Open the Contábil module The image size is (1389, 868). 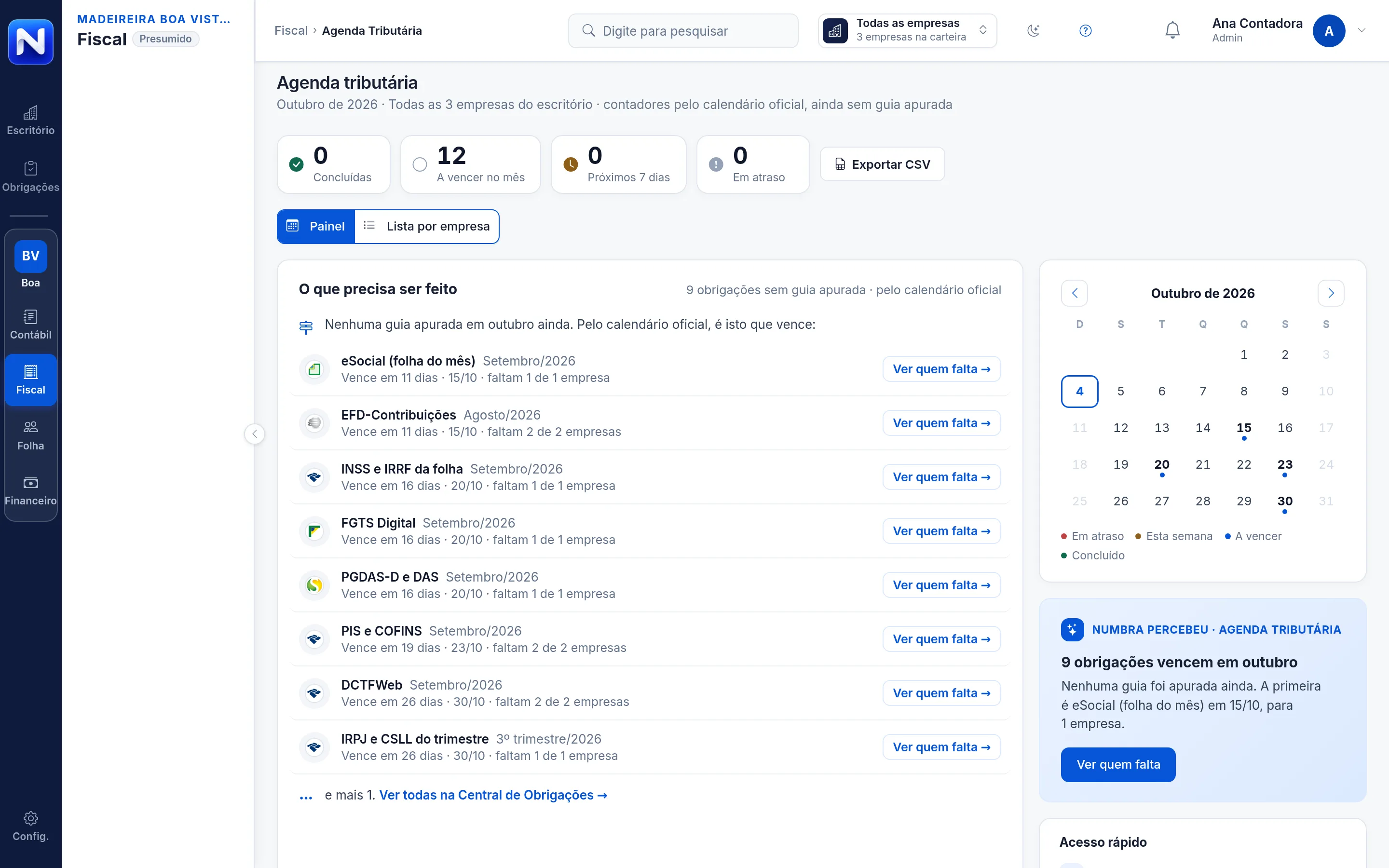[30, 325]
